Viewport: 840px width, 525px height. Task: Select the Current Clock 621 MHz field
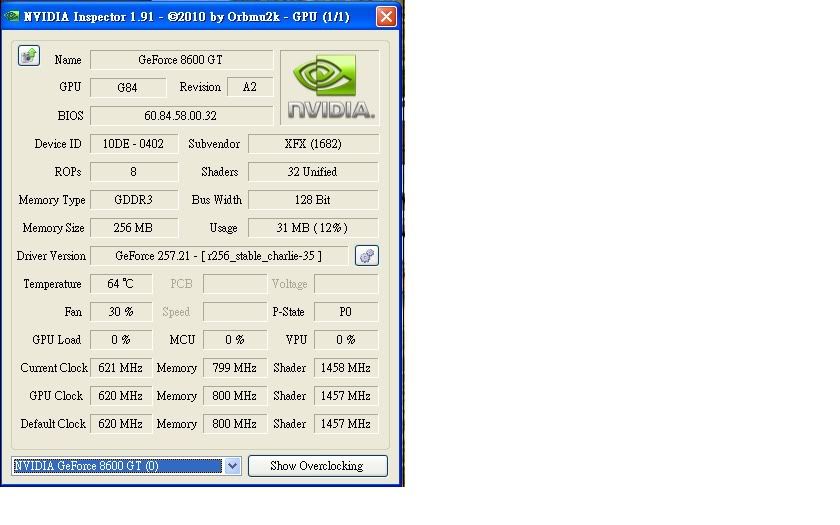click(x=121, y=368)
